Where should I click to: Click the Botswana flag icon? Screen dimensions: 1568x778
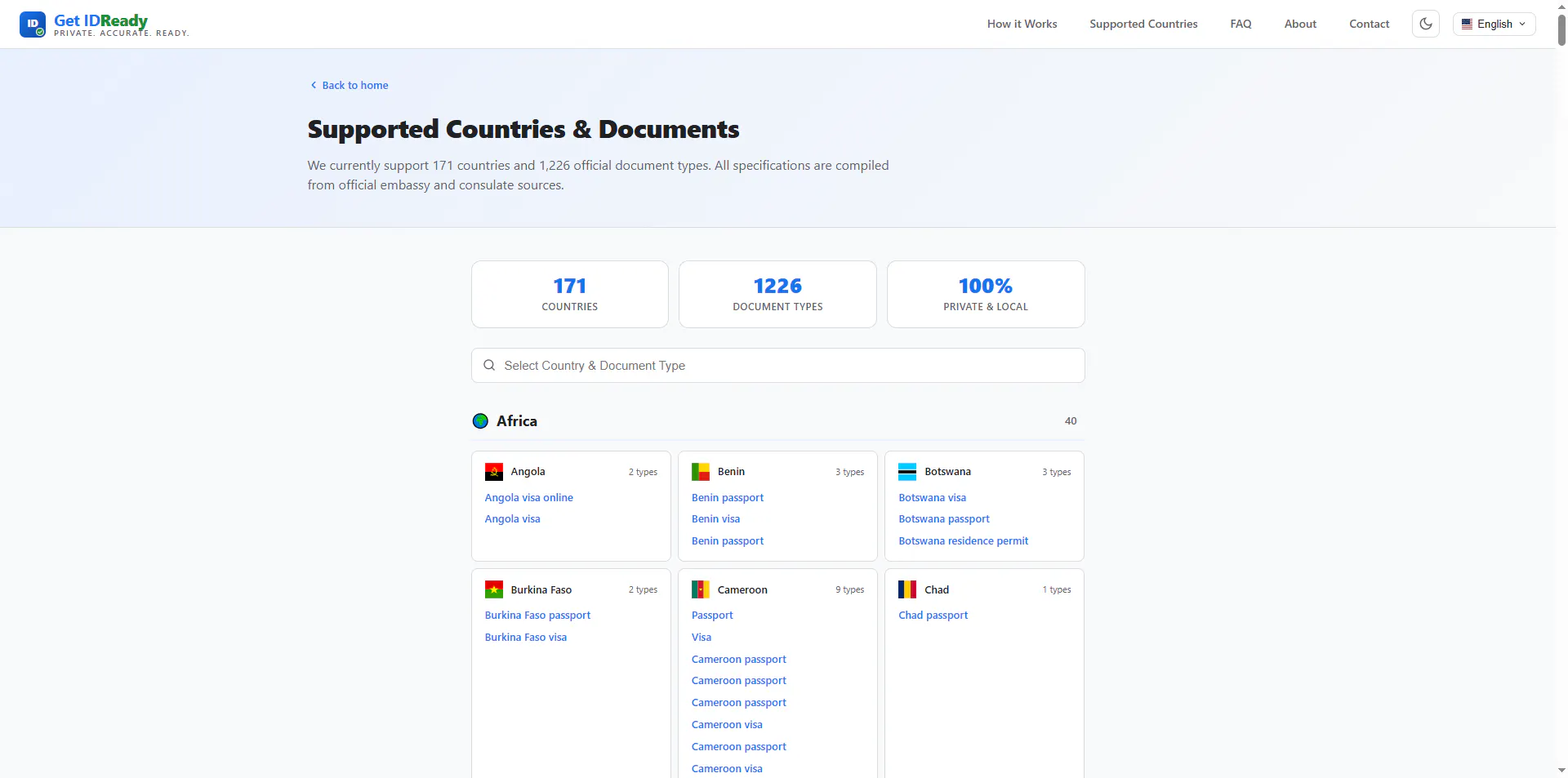(907, 472)
